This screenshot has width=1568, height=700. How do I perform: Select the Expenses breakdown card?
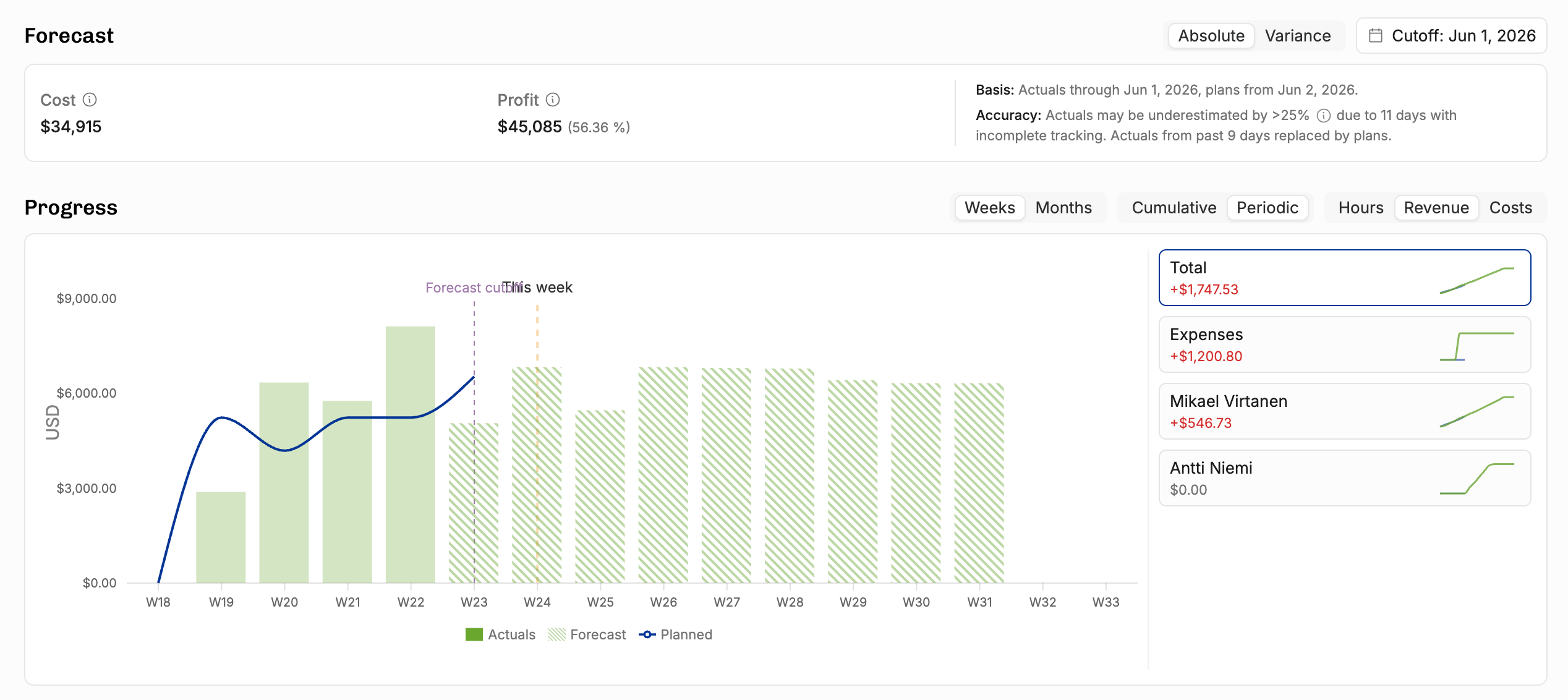[x=1344, y=344]
